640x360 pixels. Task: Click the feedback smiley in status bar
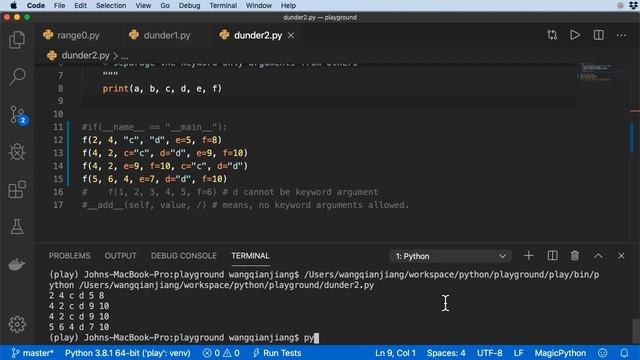[602, 353]
